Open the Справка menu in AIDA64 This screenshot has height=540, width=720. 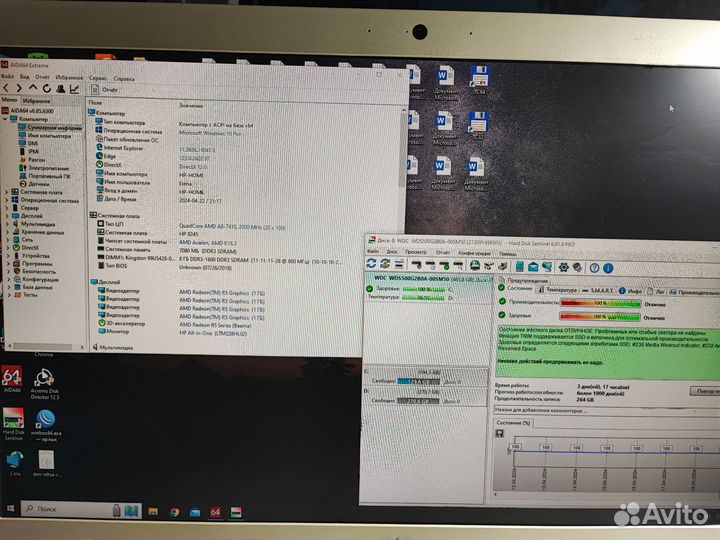coord(124,79)
